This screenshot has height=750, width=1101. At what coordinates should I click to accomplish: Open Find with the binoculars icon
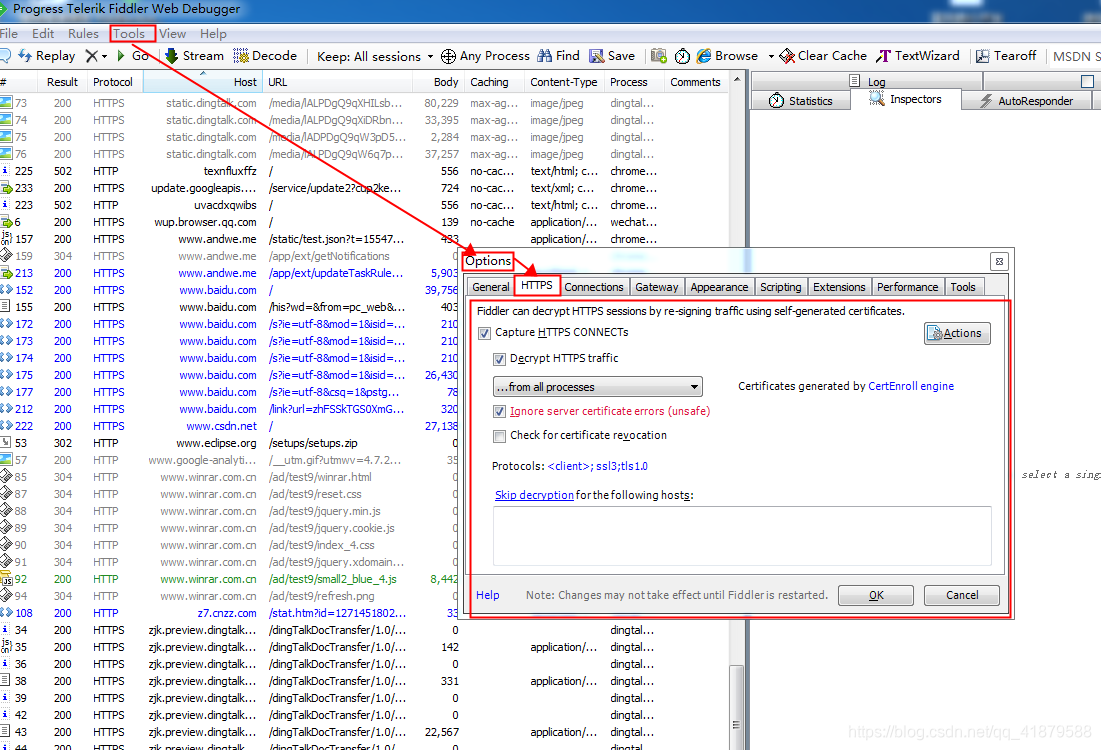[x=545, y=55]
